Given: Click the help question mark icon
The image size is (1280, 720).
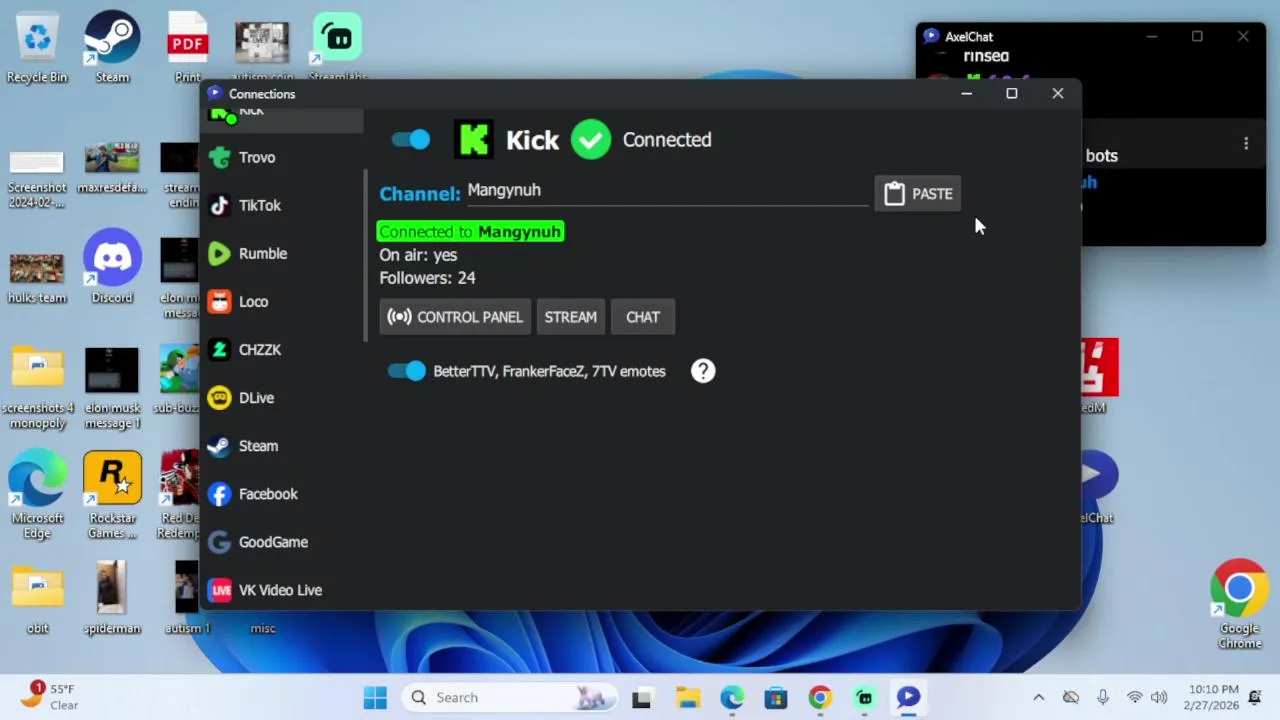Looking at the screenshot, I should (703, 371).
